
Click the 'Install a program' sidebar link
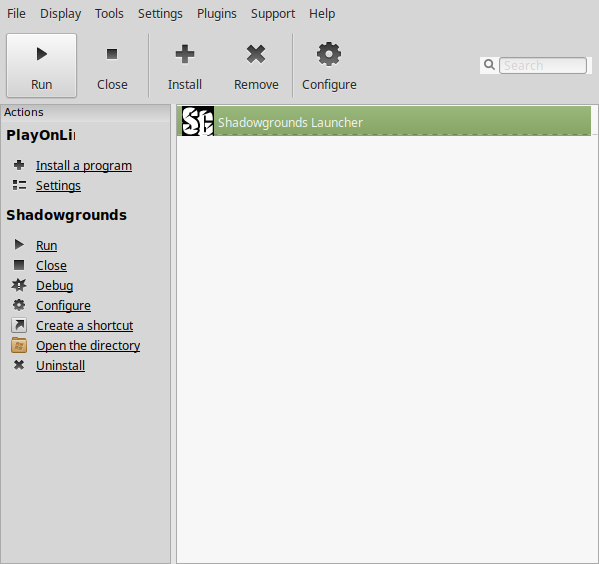pyautogui.click(x=84, y=165)
